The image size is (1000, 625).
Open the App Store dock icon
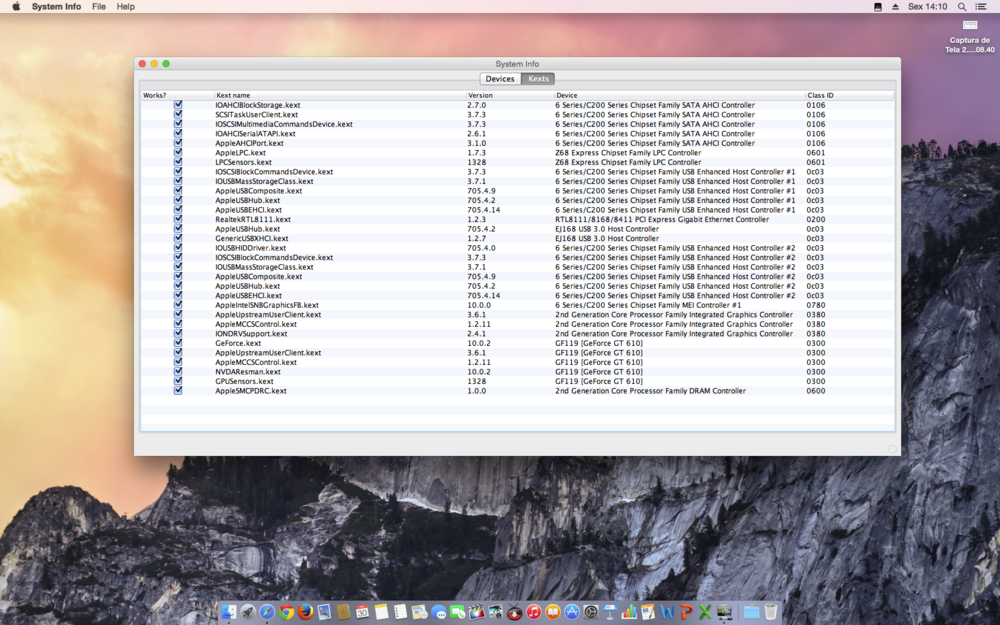pos(572,612)
